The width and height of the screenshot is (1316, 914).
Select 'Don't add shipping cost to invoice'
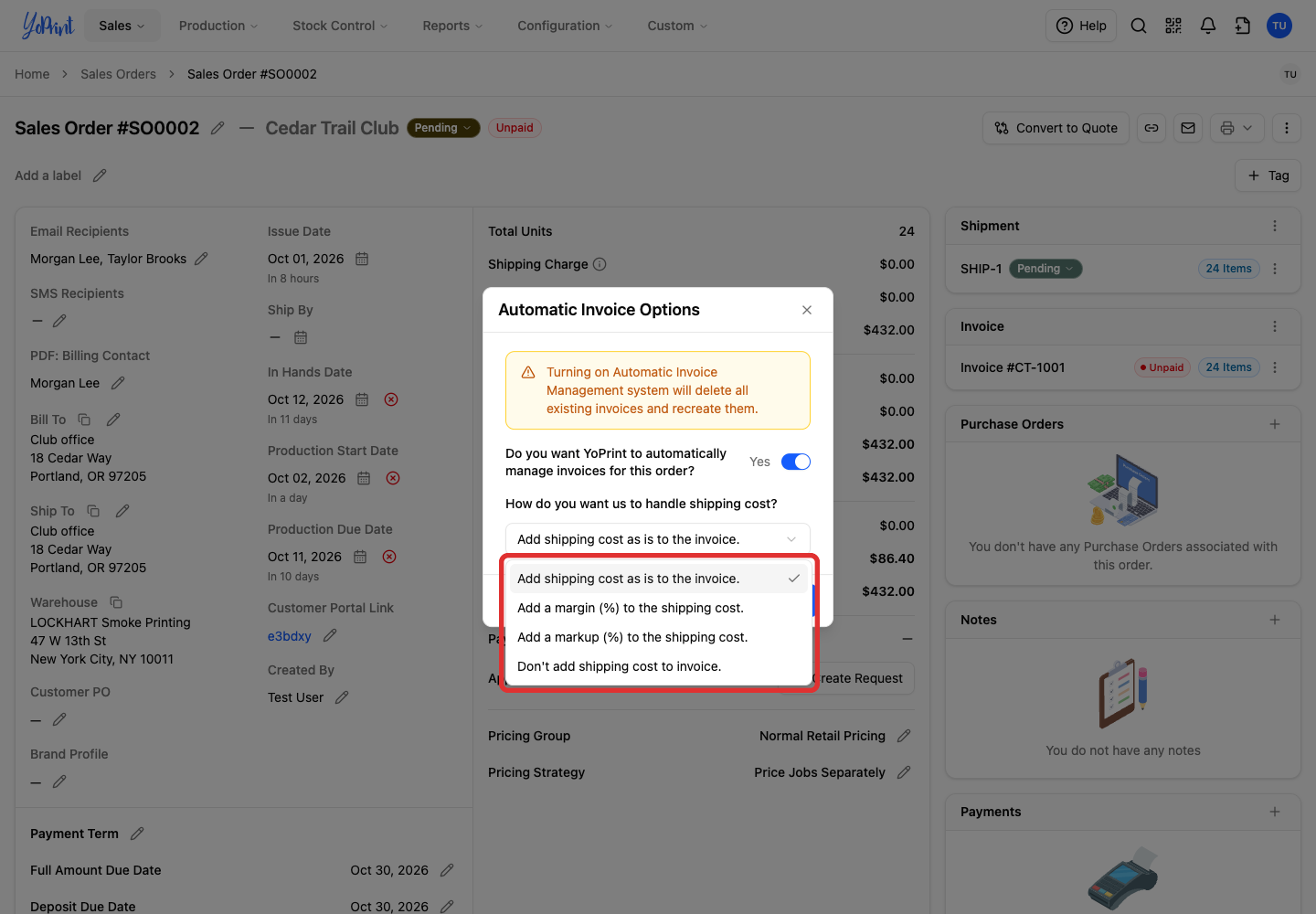(x=658, y=666)
